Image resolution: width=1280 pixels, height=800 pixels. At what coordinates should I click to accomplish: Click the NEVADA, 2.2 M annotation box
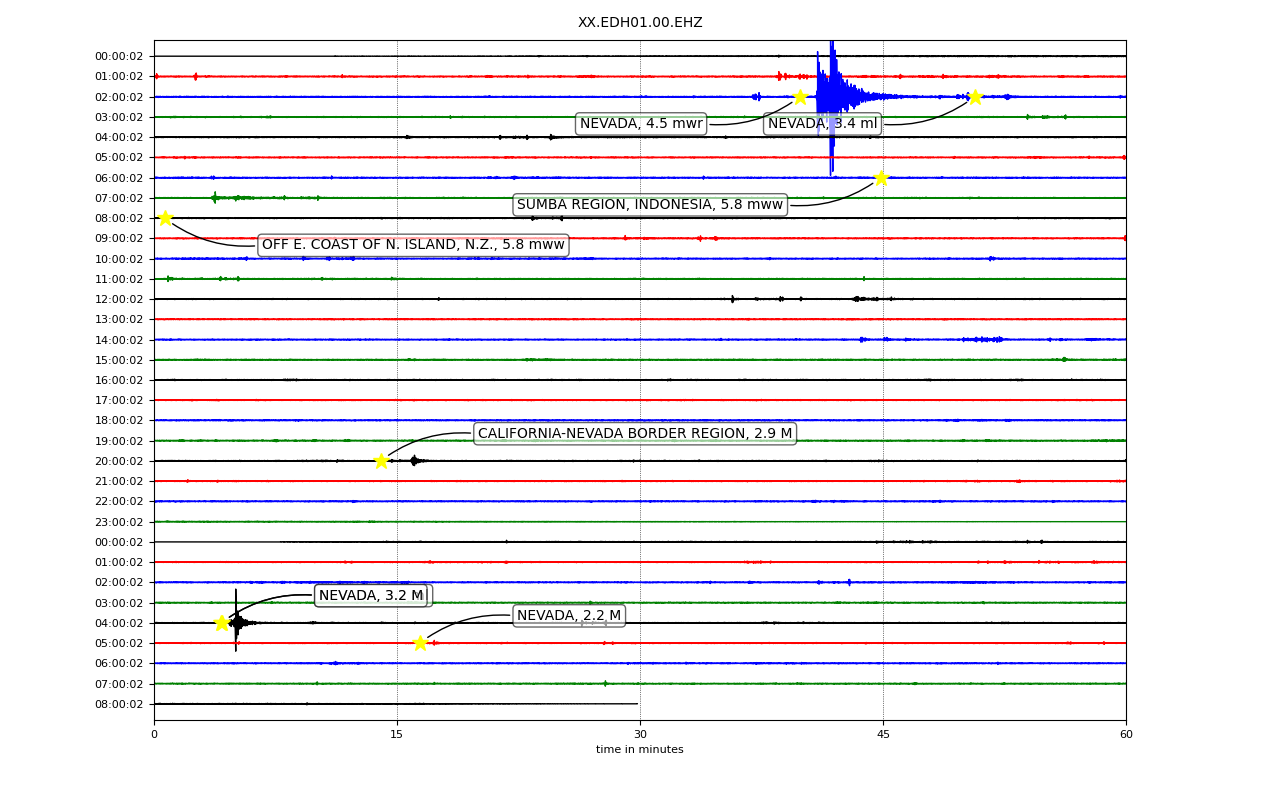(569, 616)
